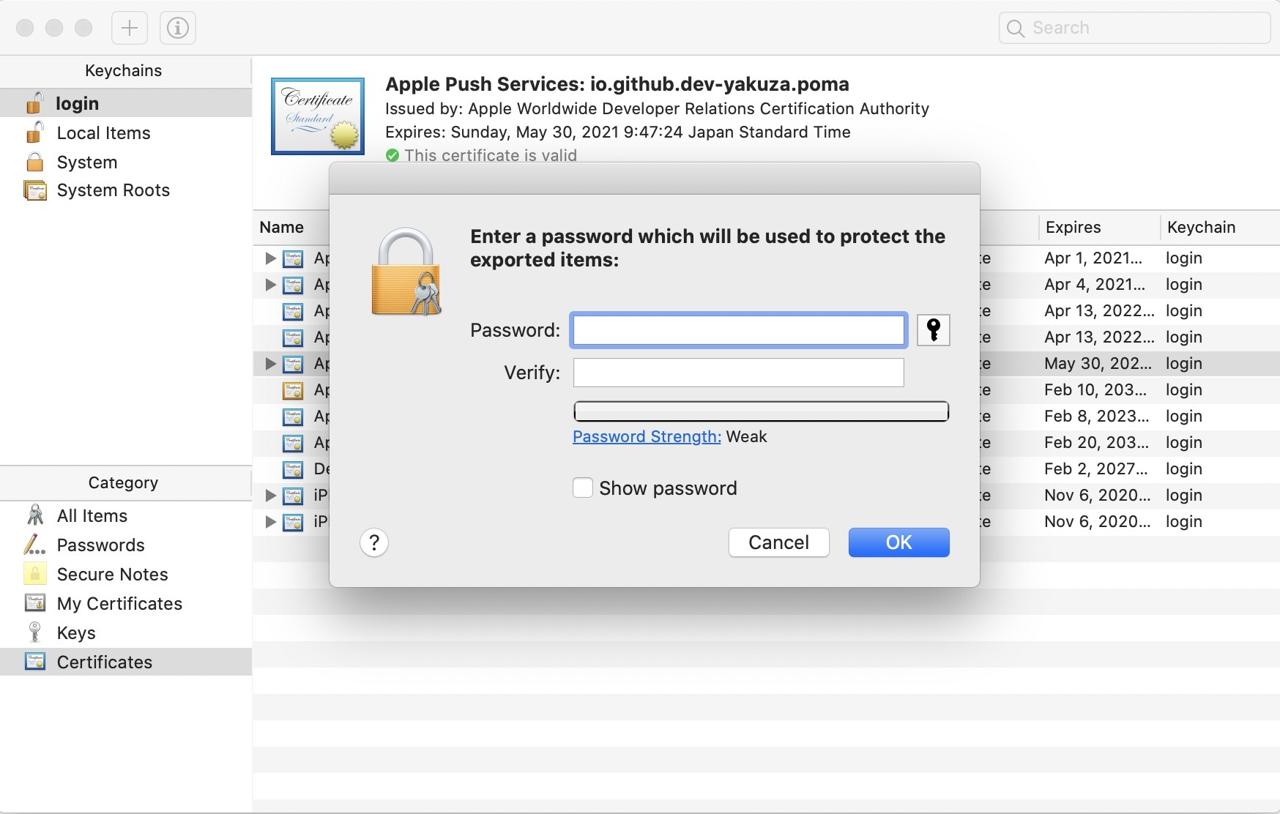
Task: Click the Passwords pencil icon
Action: [35, 544]
